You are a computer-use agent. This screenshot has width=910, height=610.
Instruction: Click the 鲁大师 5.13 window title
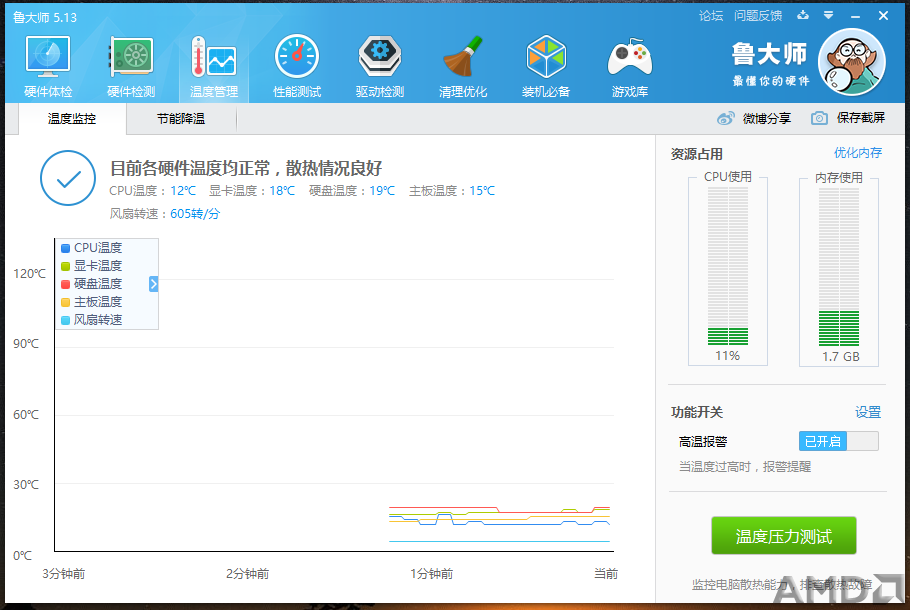pyautogui.click(x=45, y=17)
